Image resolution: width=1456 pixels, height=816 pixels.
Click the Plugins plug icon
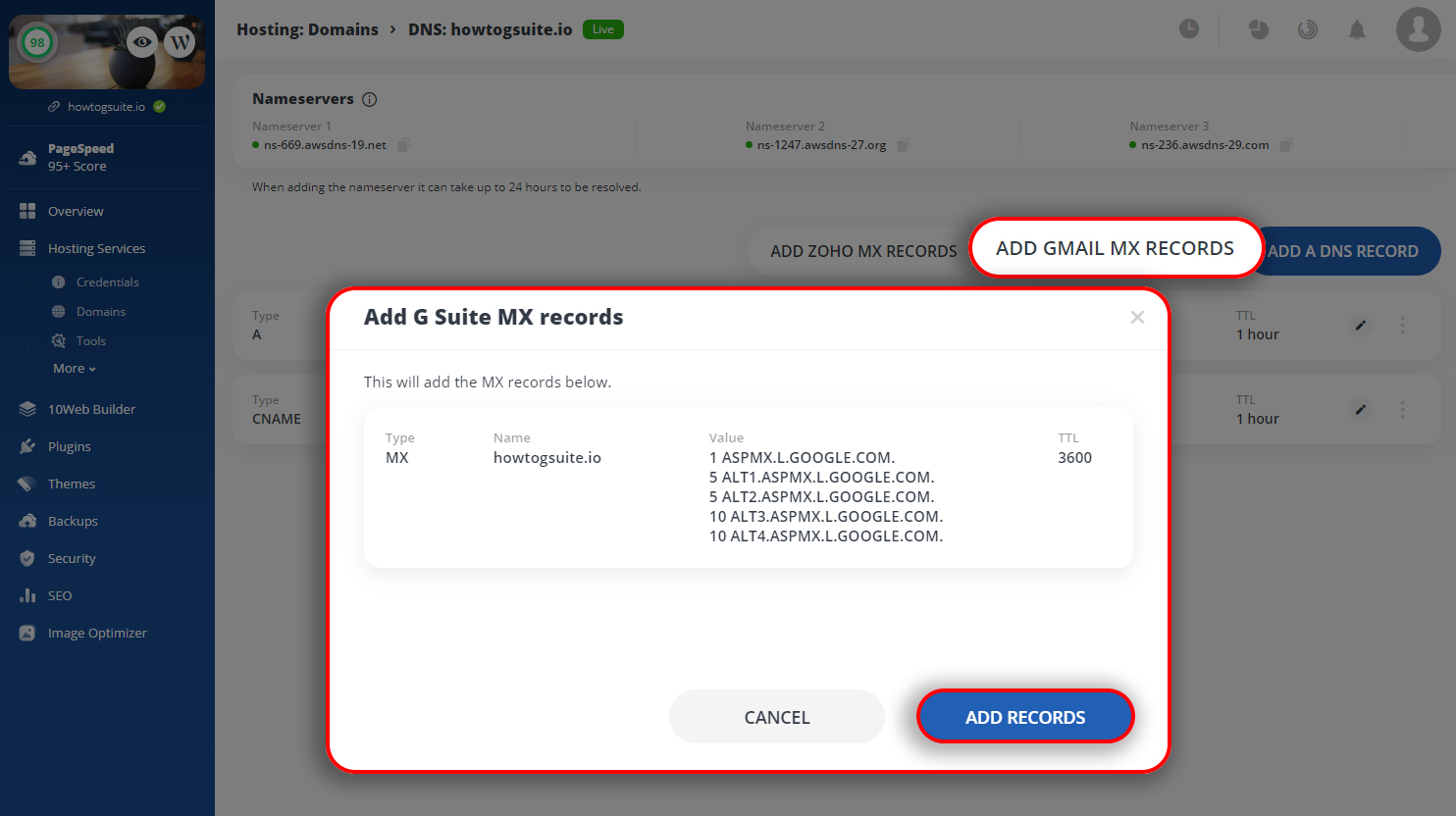(27, 446)
